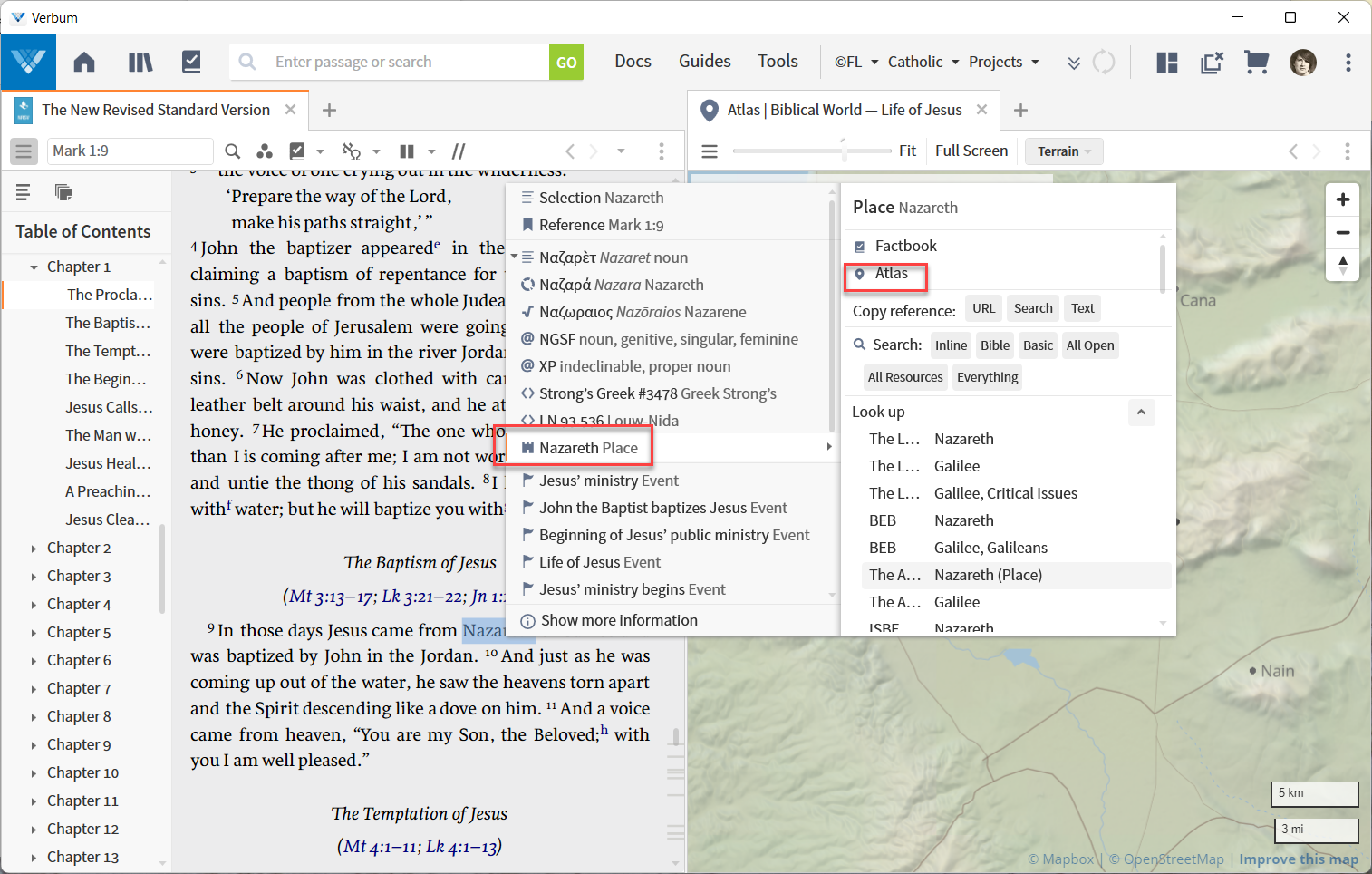Collapse the Look up section
The image size is (1372, 874).
tap(1141, 413)
